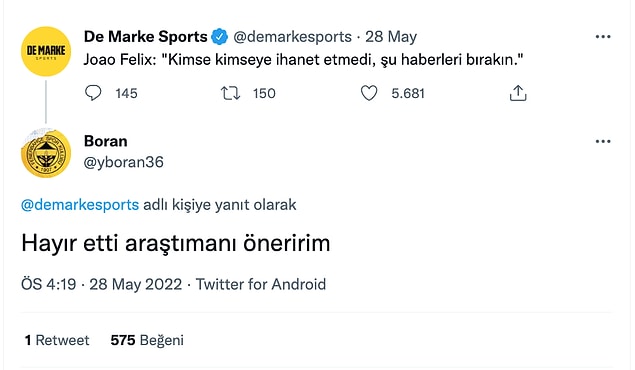The image size is (635, 370).
Task: Open Boran's profile name
Action: (106, 141)
